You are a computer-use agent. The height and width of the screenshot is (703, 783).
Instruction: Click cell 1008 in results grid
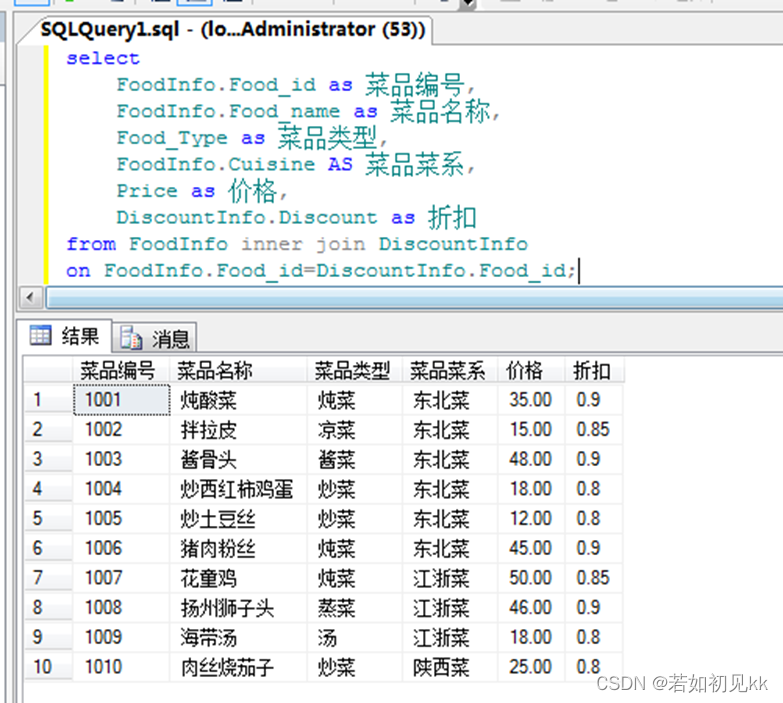tap(121, 608)
